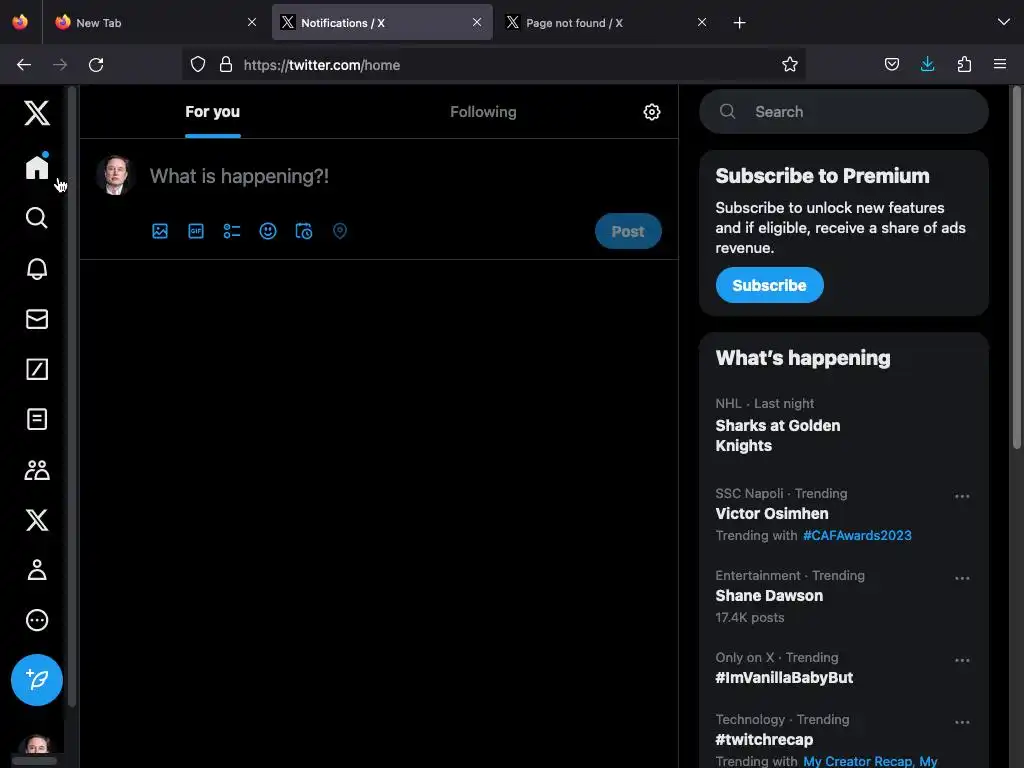The width and height of the screenshot is (1024, 768).
Task: Open more options for Victor Osimhen trend
Action: point(962,496)
